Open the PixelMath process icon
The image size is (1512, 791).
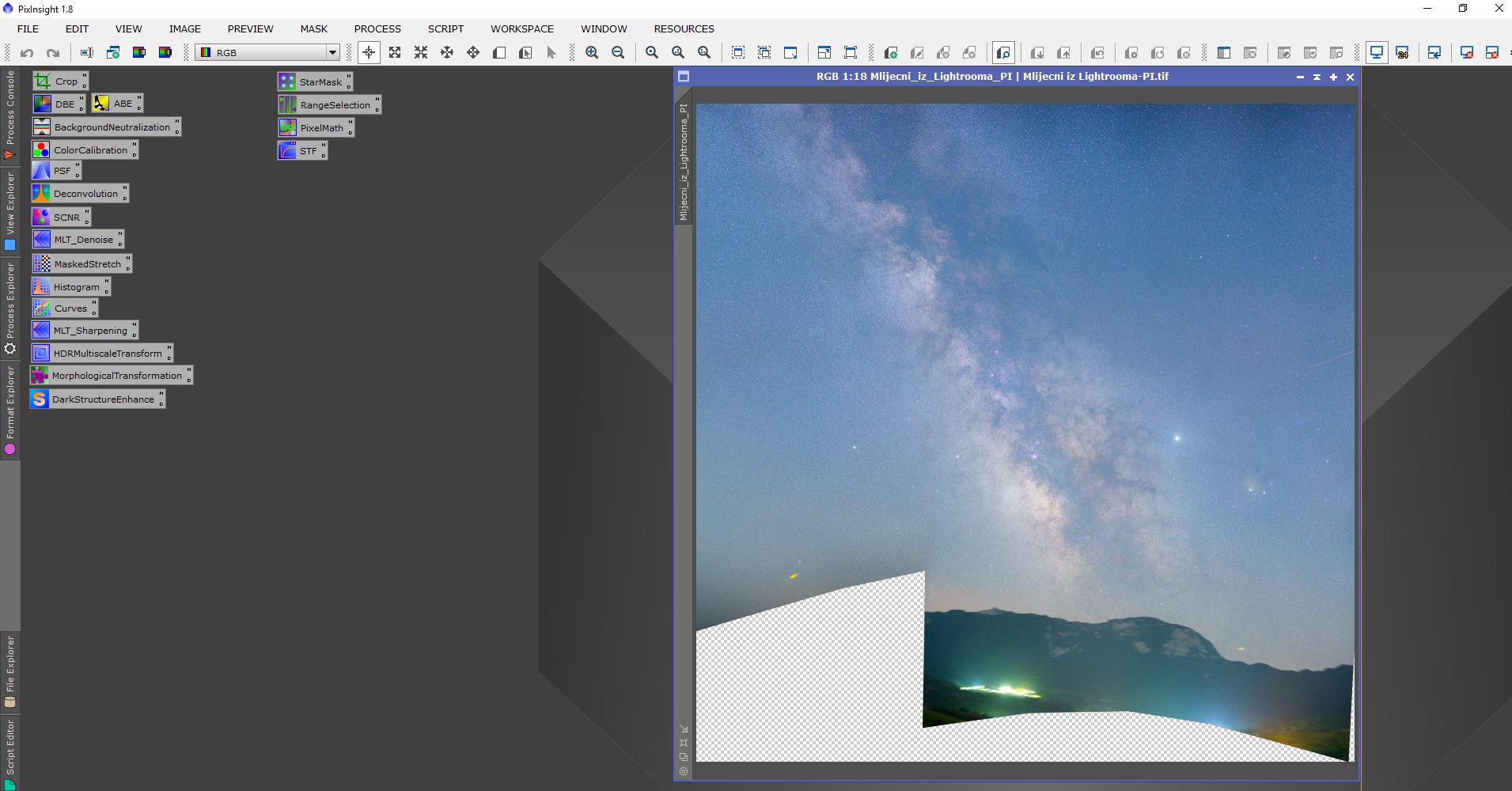tap(315, 127)
